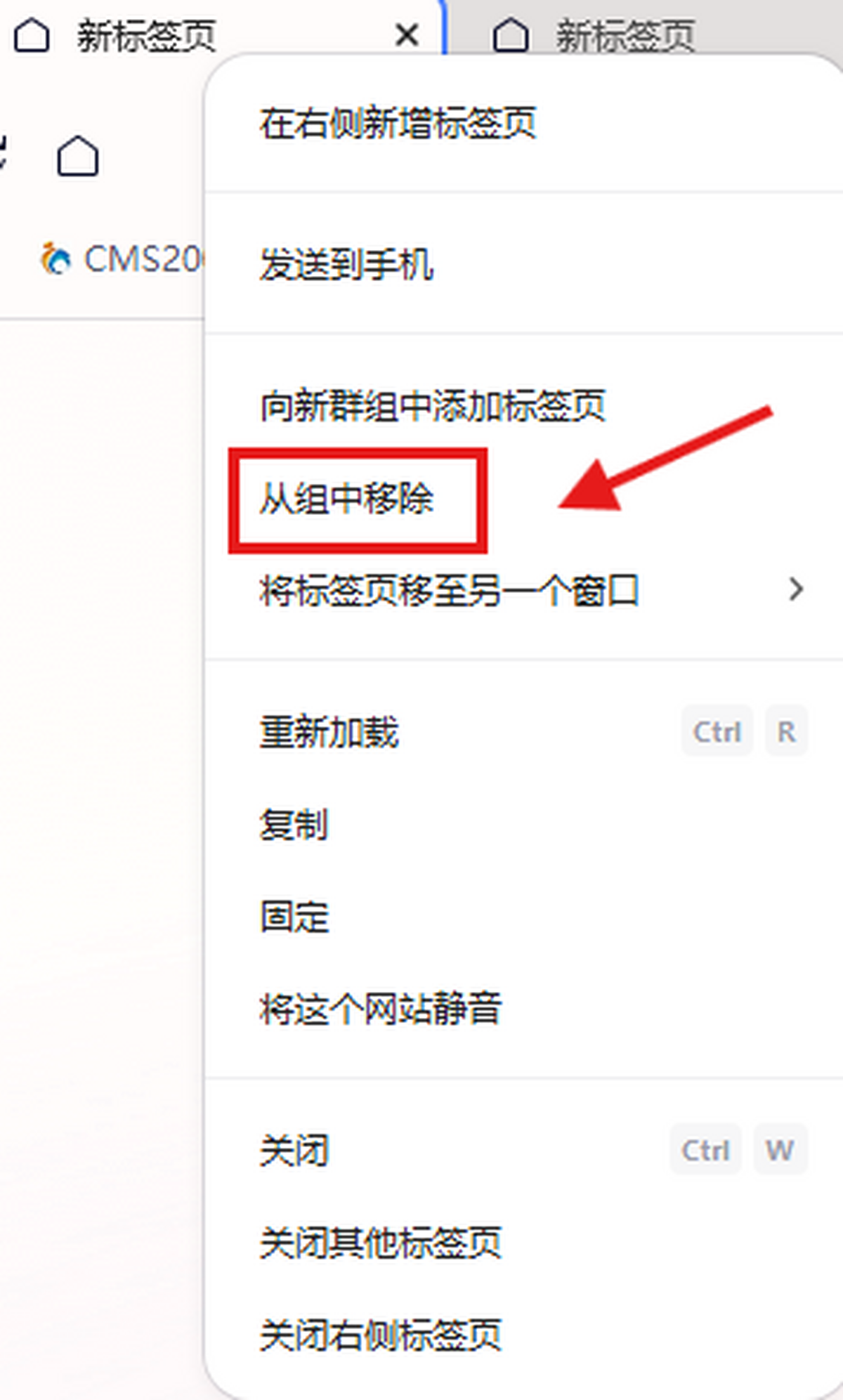Select 从组中移除 in context menu
Screen dimensions: 843x1400
coord(523,499)
